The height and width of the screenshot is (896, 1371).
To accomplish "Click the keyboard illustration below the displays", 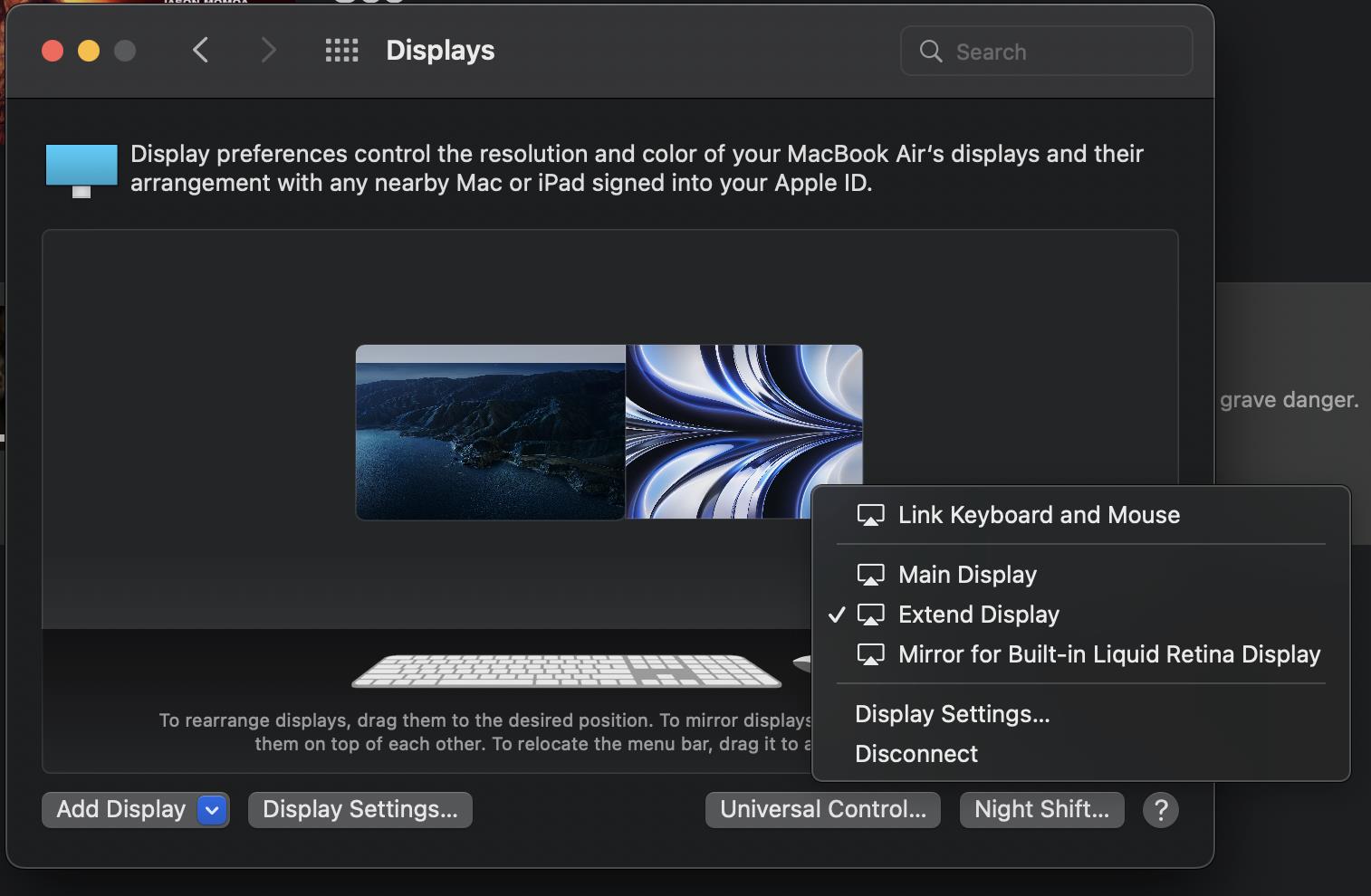I will [566, 671].
